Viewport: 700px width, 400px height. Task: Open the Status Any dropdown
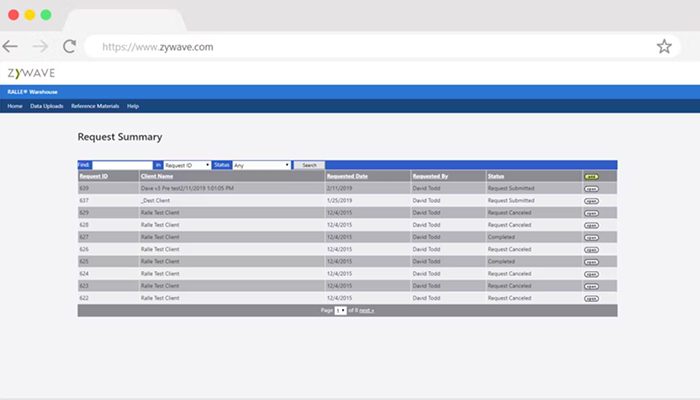point(262,165)
